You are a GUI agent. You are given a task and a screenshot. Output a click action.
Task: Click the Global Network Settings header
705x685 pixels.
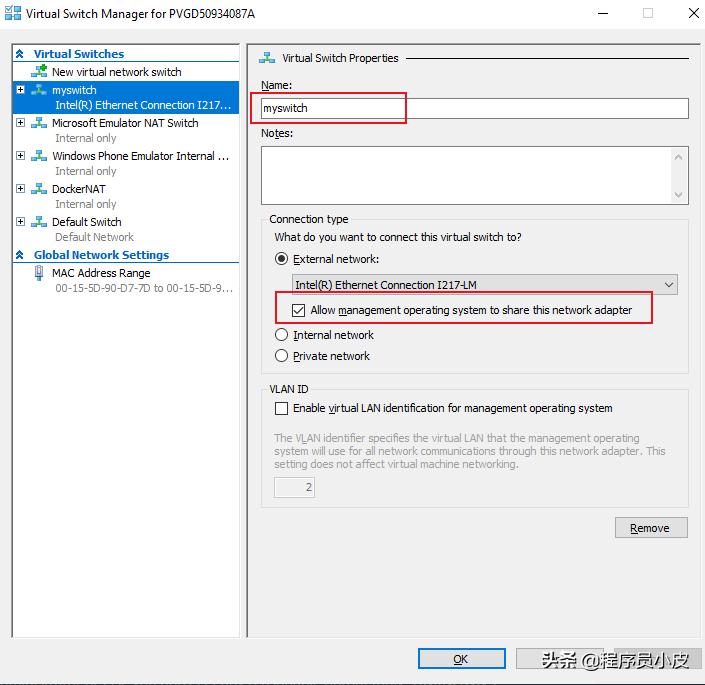(102, 255)
